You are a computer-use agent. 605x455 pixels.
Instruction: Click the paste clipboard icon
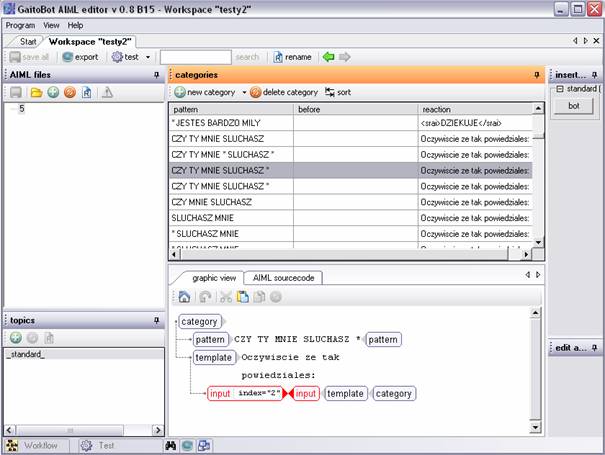243,297
